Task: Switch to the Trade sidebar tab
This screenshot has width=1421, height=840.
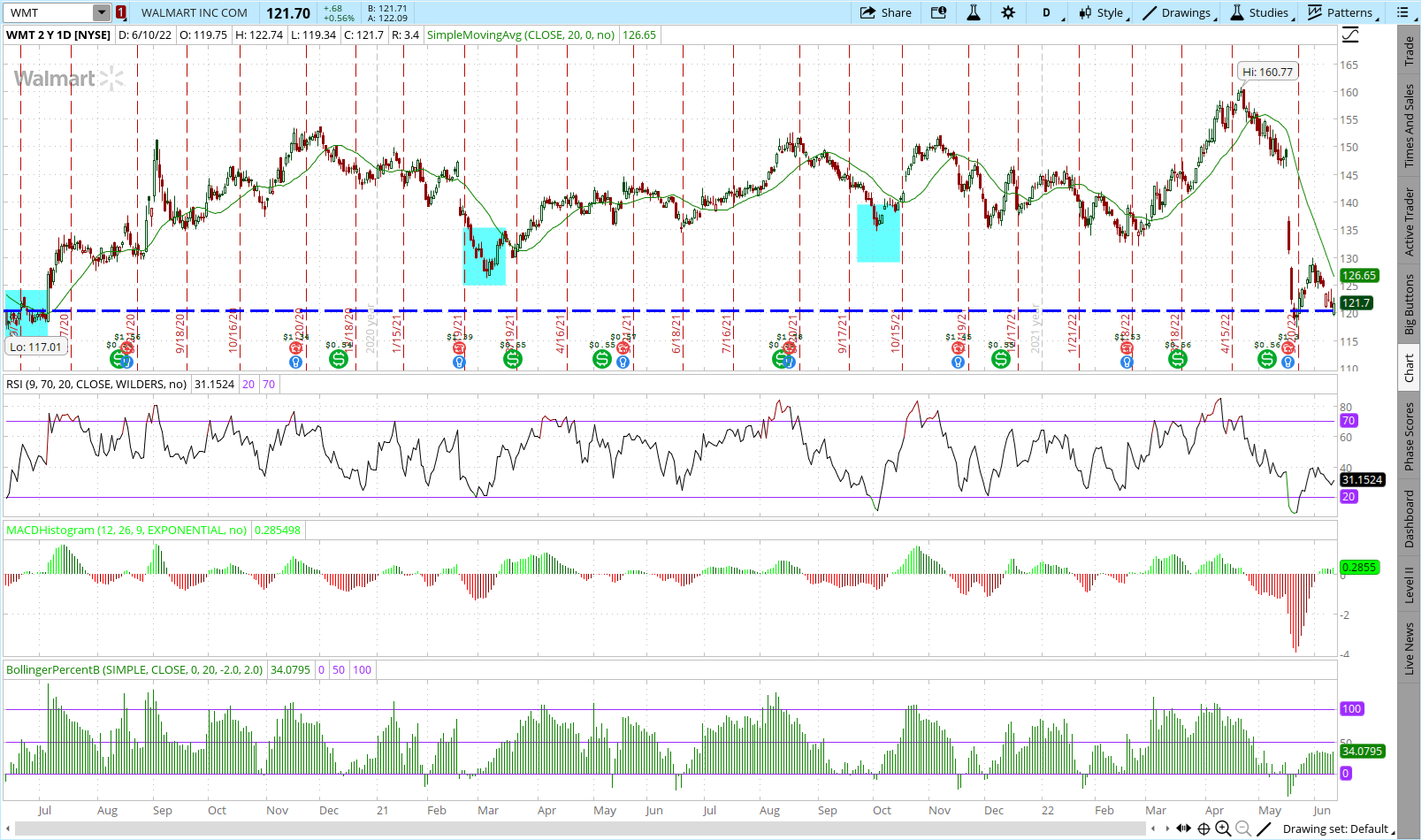Action: pyautogui.click(x=1409, y=51)
